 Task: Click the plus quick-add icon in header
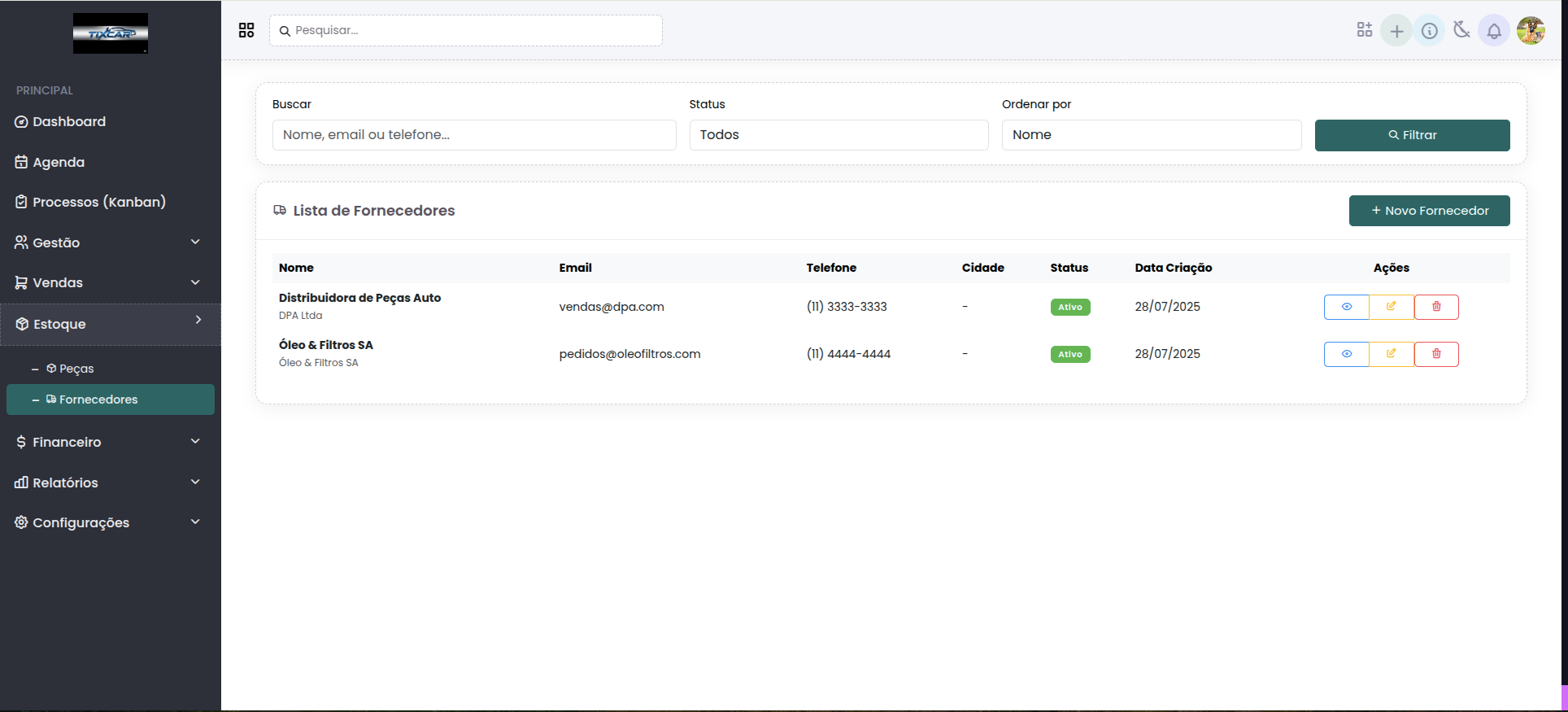click(1396, 31)
